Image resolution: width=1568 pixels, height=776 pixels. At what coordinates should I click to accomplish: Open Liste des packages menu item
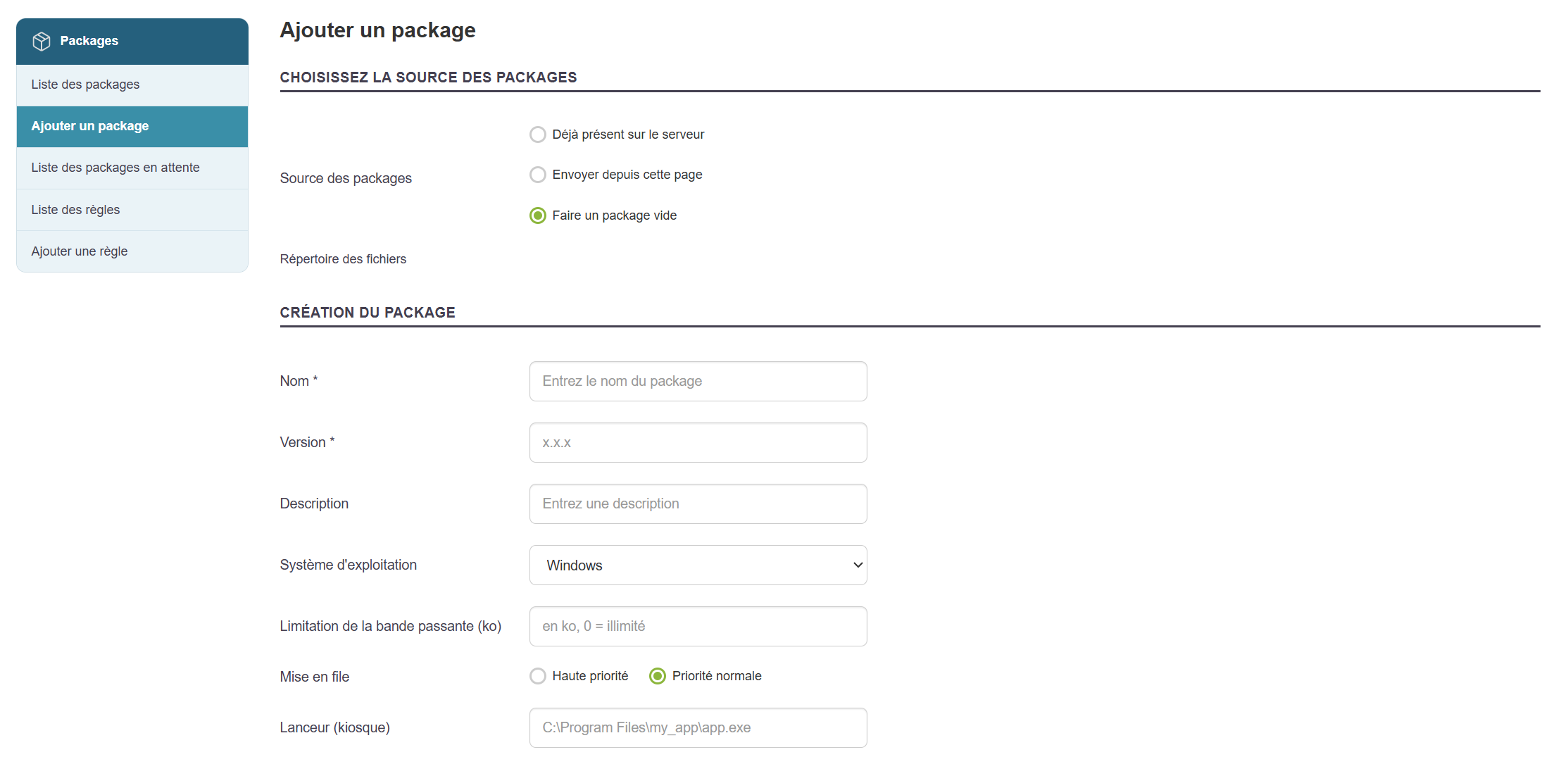85,85
